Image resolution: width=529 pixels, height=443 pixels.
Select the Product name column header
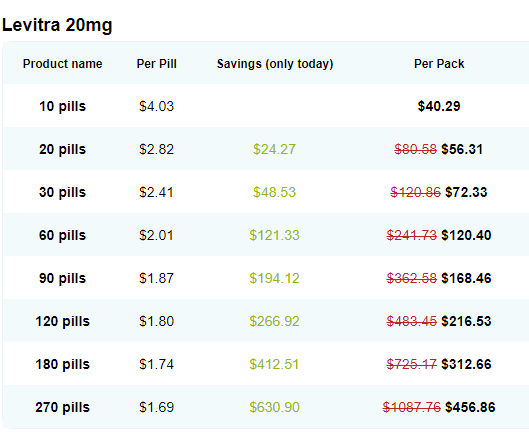(x=62, y=64)
